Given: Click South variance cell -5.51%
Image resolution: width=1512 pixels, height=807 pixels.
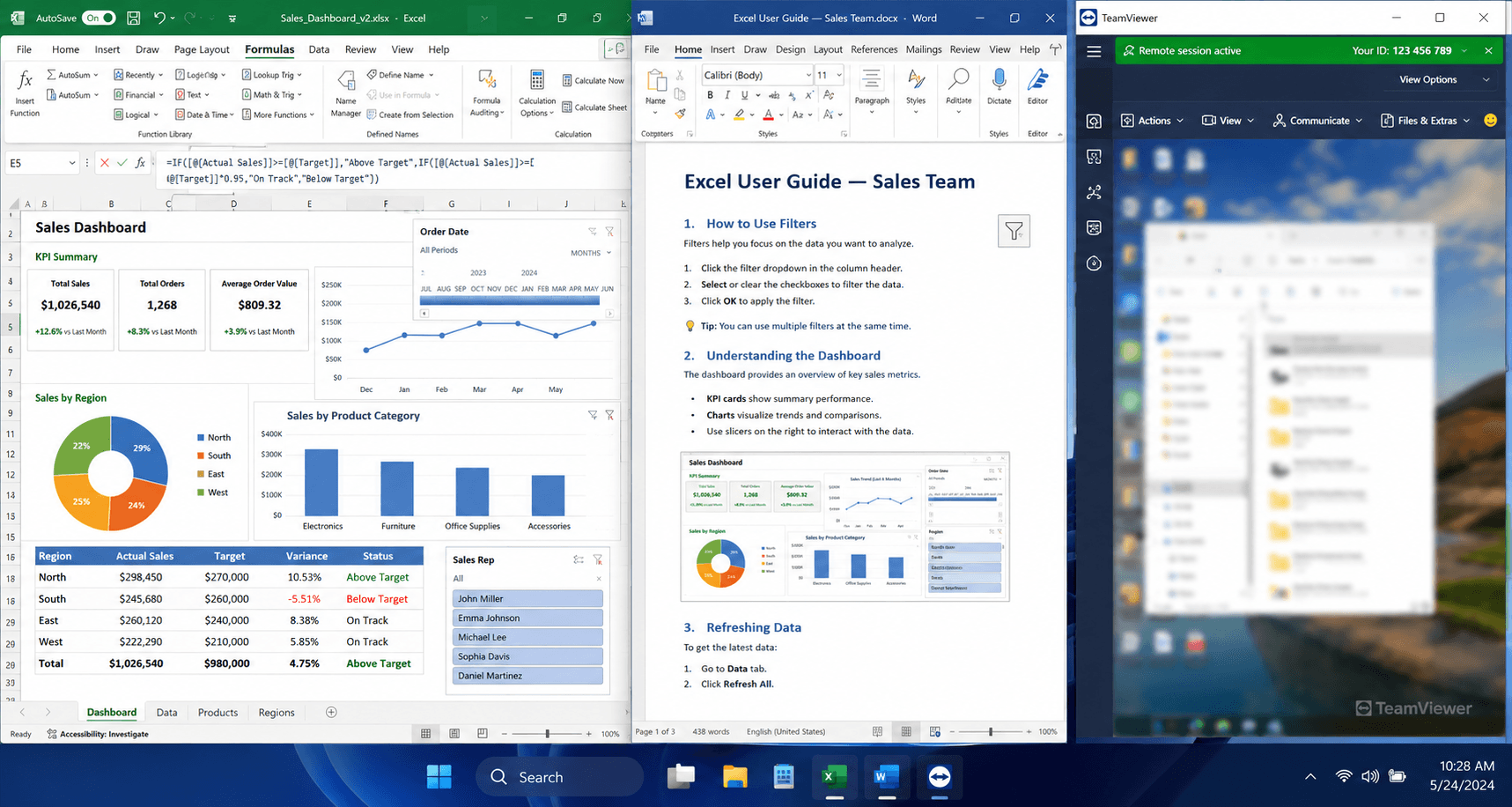Looking at the screenshot, I should pos(304,599).
